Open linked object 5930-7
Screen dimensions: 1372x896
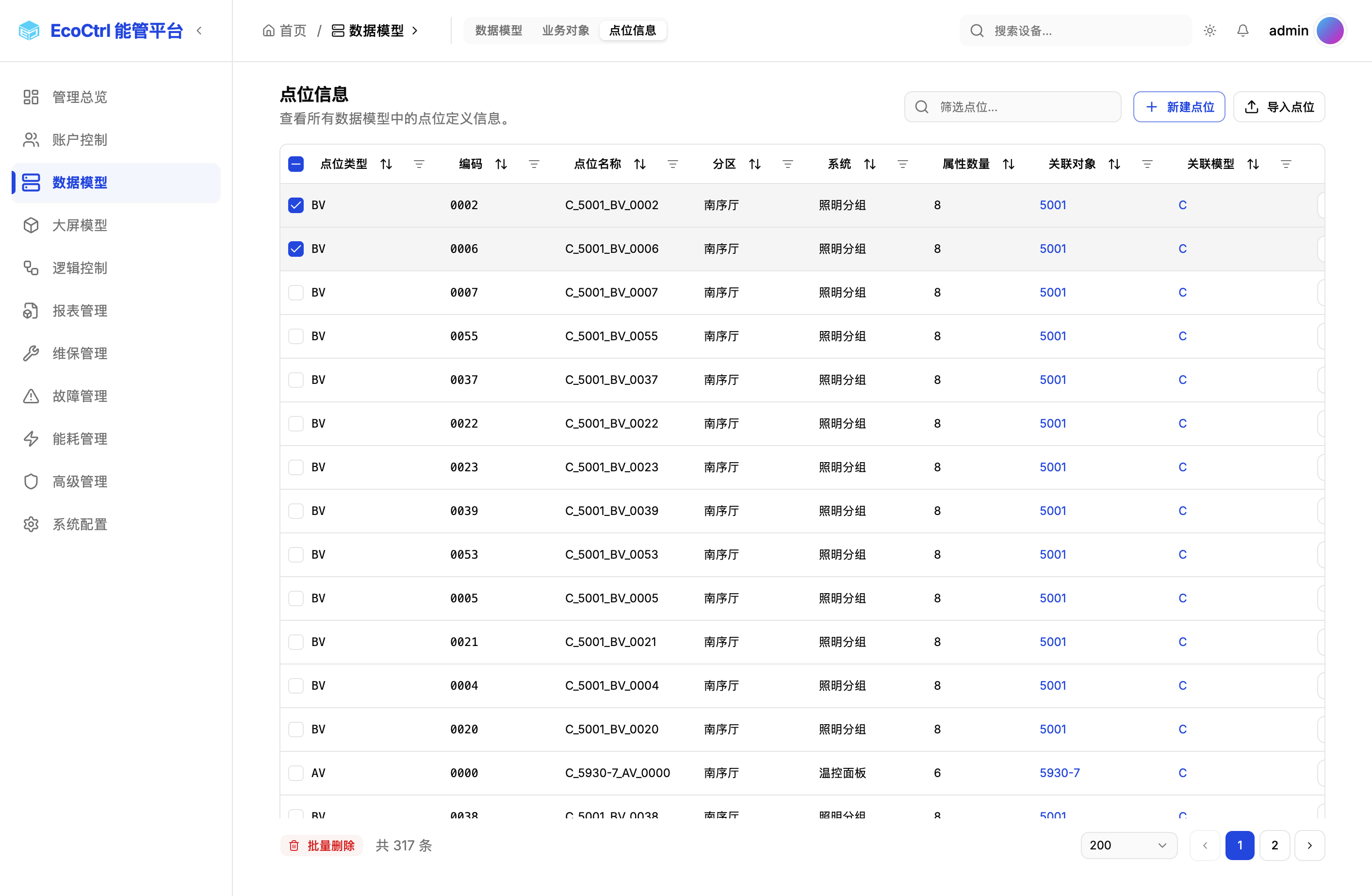[x=1059, y=773]
